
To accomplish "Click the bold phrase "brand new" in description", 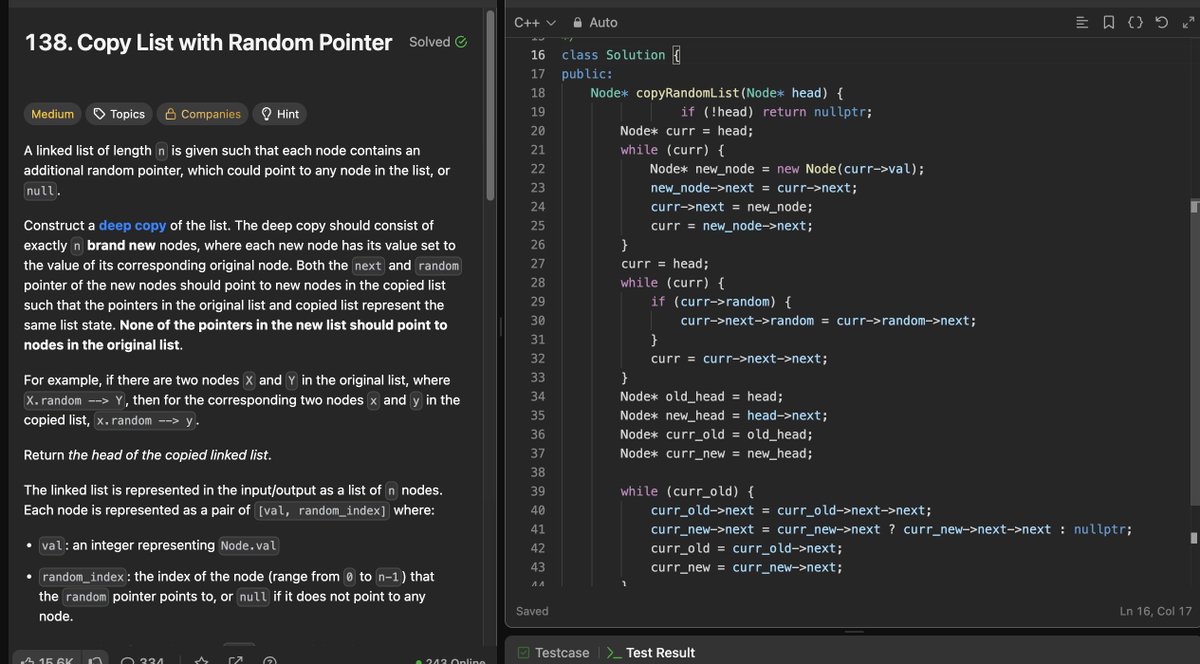I will click(119, 245).
